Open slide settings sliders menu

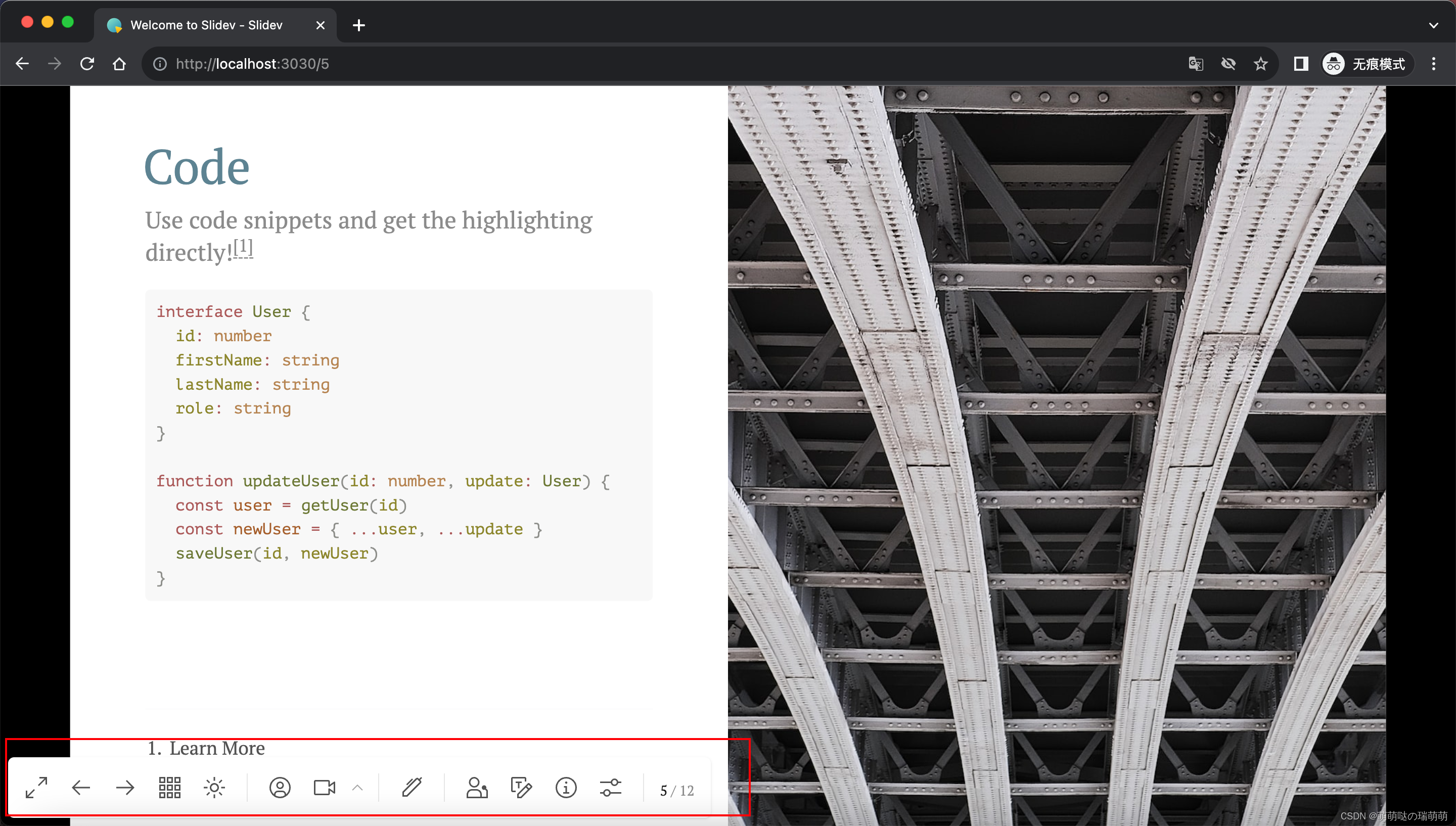tap(610, 788)
